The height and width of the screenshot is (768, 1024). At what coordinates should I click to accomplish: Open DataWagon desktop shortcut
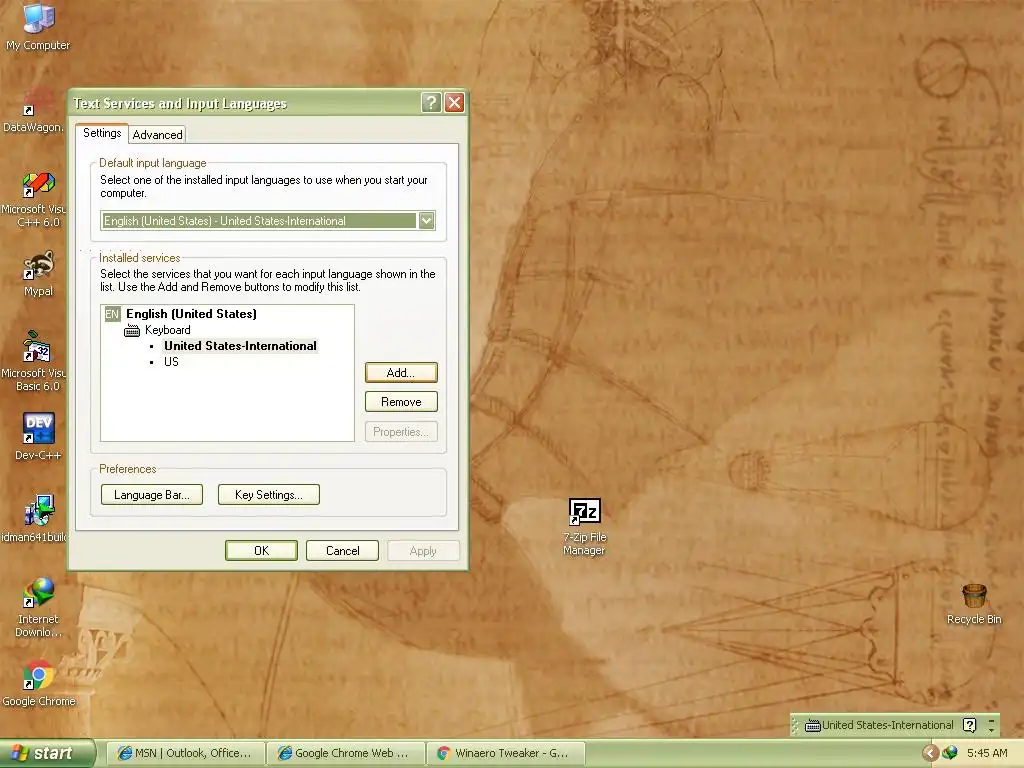pos(33,110)
